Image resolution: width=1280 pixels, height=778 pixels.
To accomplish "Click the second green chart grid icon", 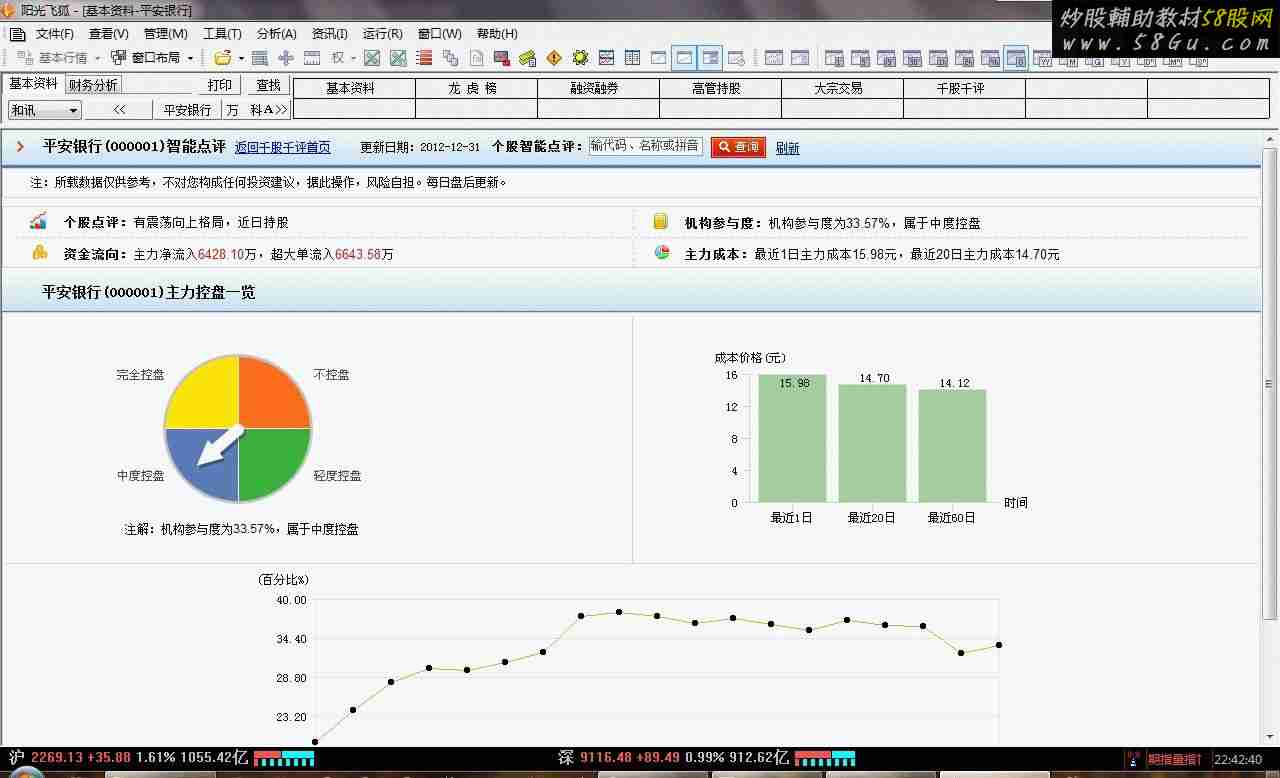I will point(398,58).
